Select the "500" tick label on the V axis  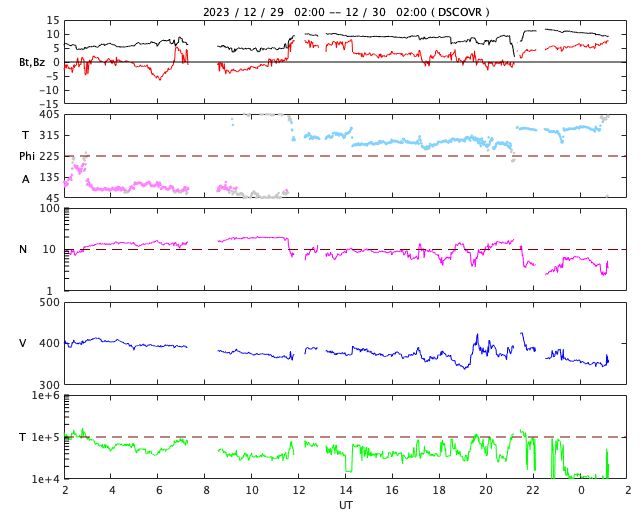coord(49,303)
